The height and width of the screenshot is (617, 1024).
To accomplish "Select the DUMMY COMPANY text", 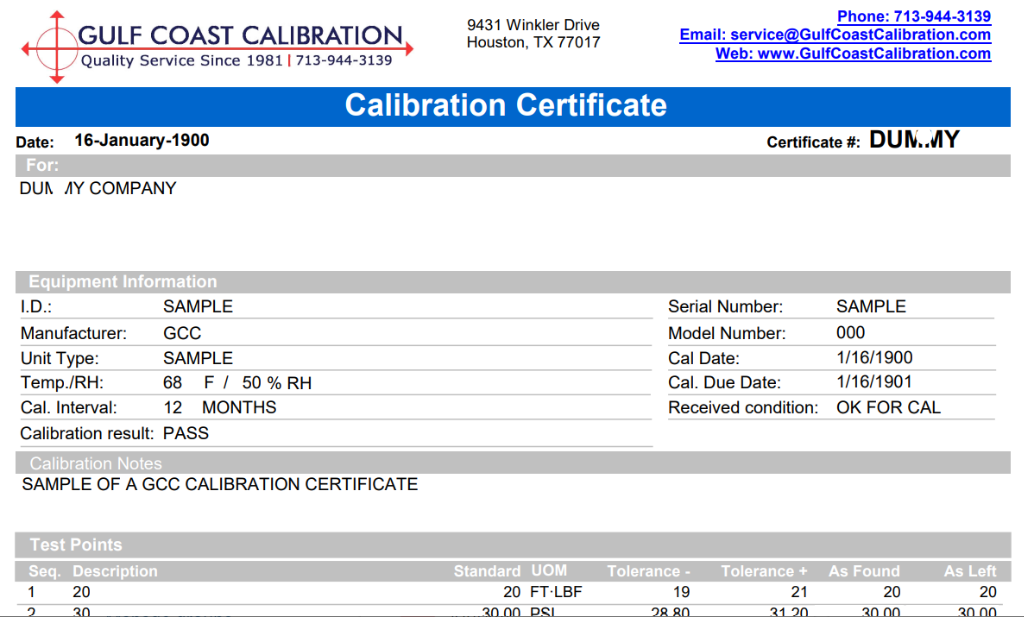I will [x=98, y=188].
